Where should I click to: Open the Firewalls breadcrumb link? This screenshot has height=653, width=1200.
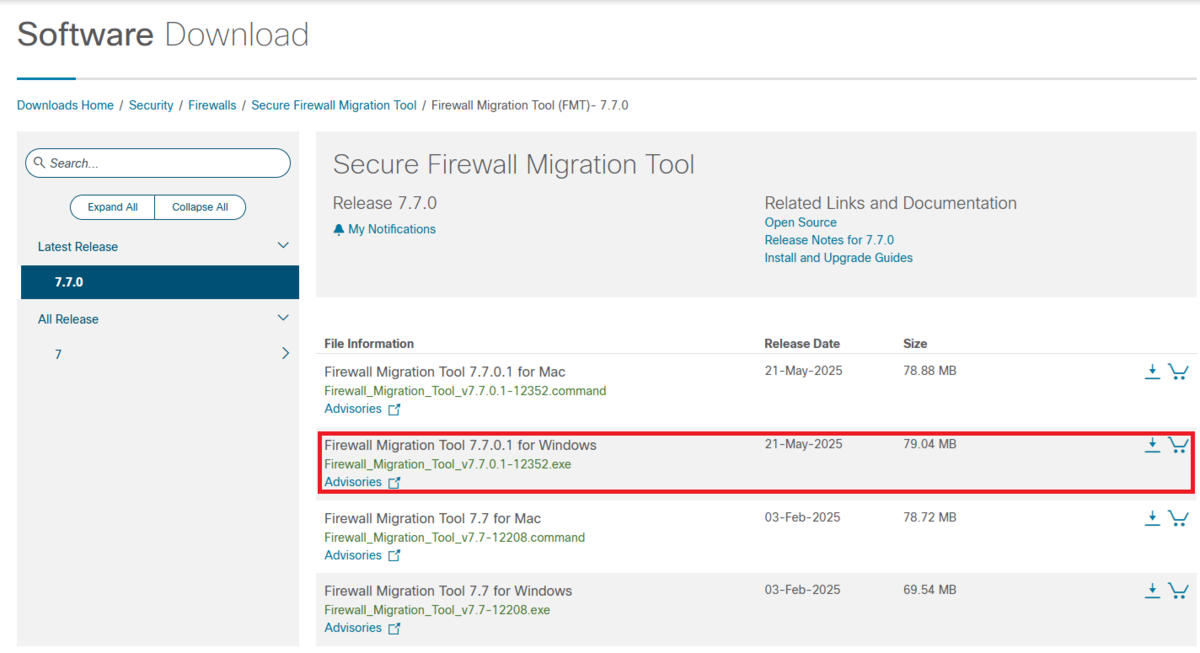tap(212, 105)
